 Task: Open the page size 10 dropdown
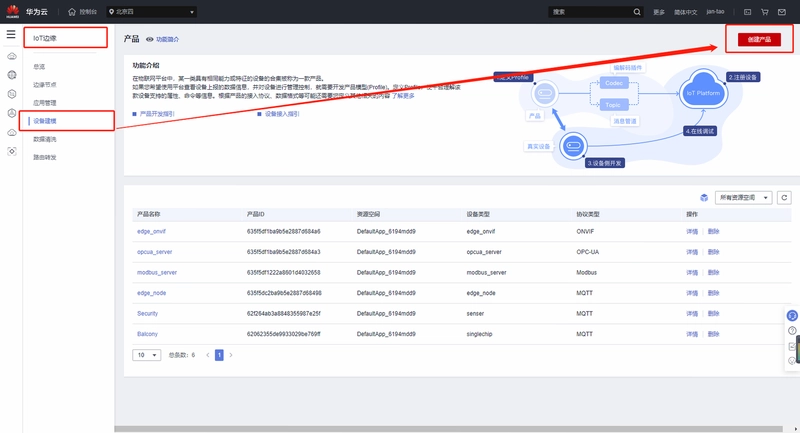[x=146, y=355]
